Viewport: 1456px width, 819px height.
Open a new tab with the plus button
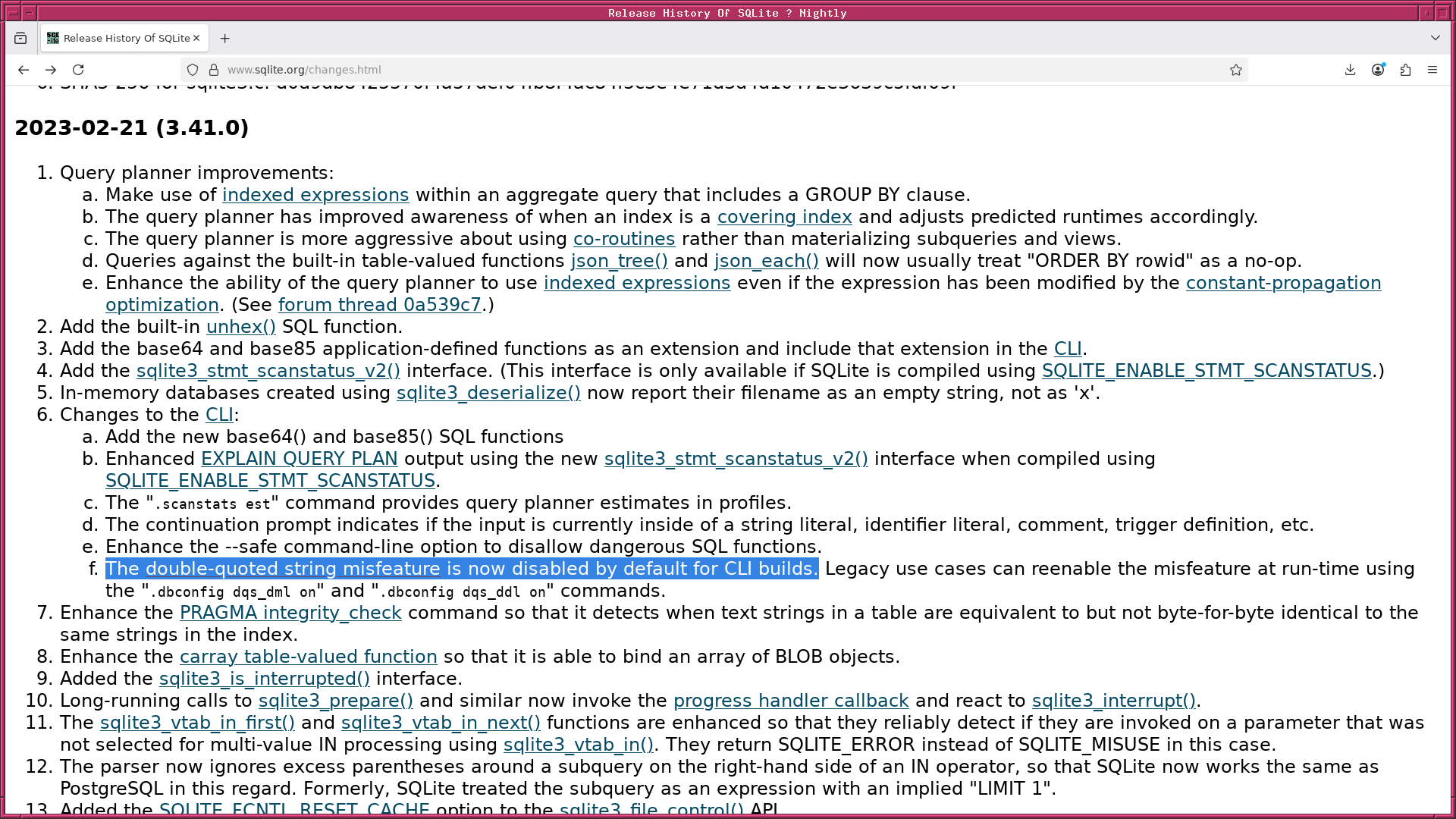pyautogui.click(x=224, y=38)
